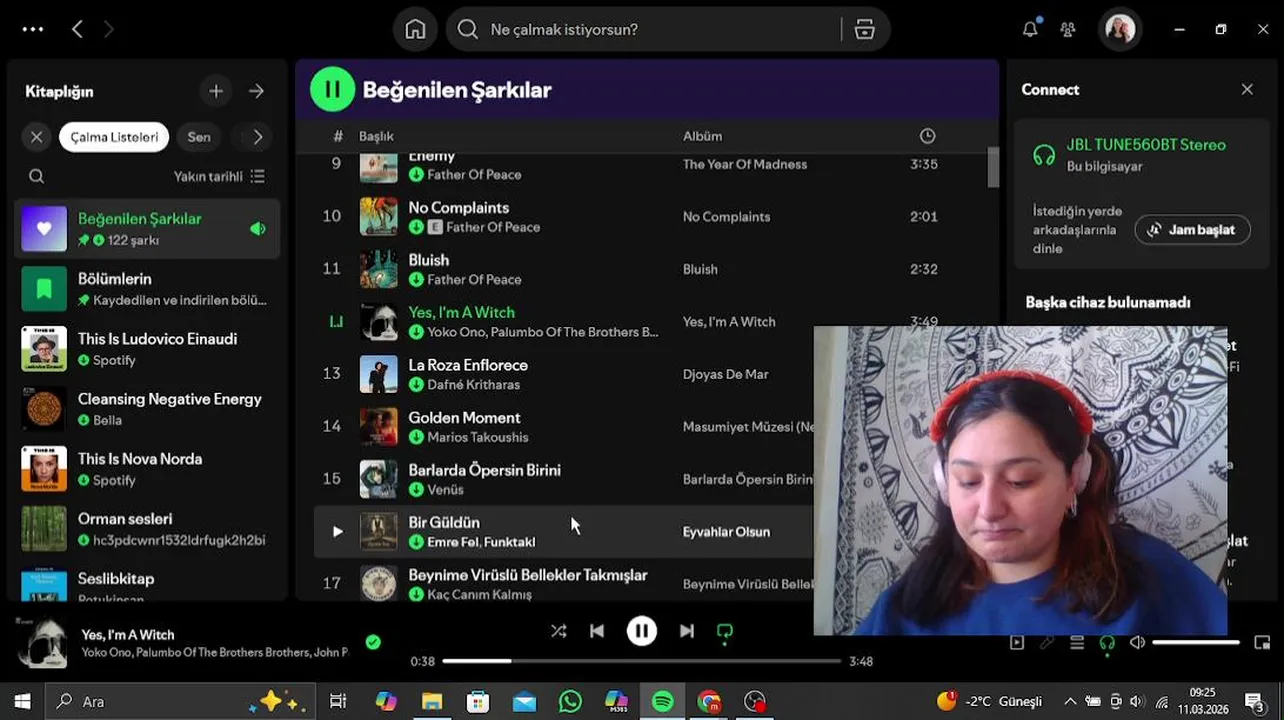Screen dimensions: 1284x720
Task: Open La Roza Enflorece song
Action: (468, 365)
